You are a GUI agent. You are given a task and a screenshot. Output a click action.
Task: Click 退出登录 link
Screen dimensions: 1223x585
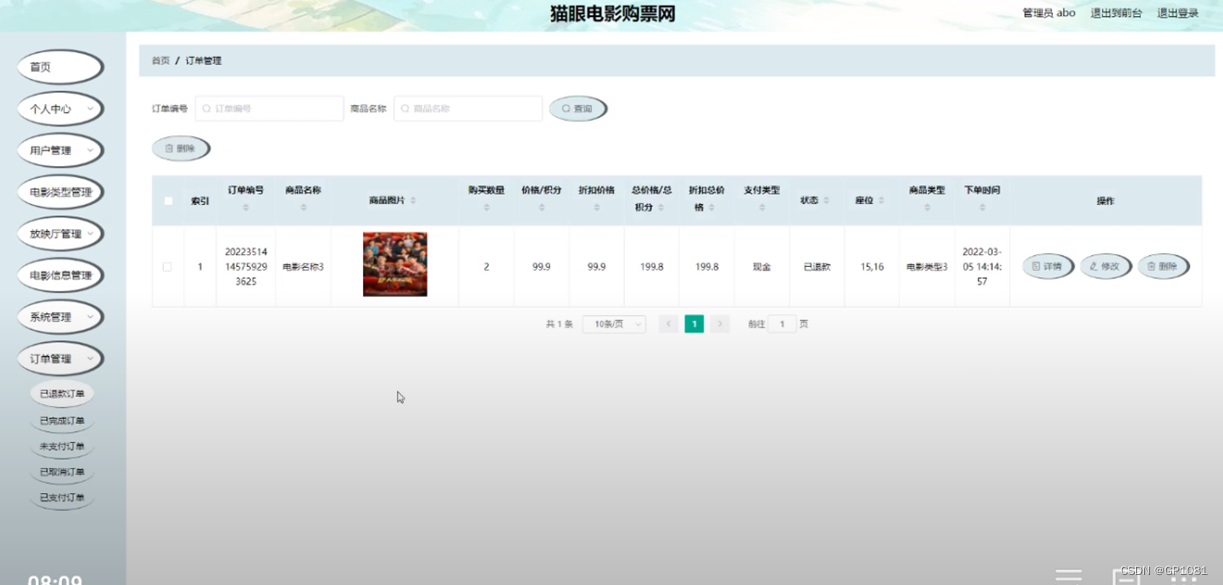1177,13
